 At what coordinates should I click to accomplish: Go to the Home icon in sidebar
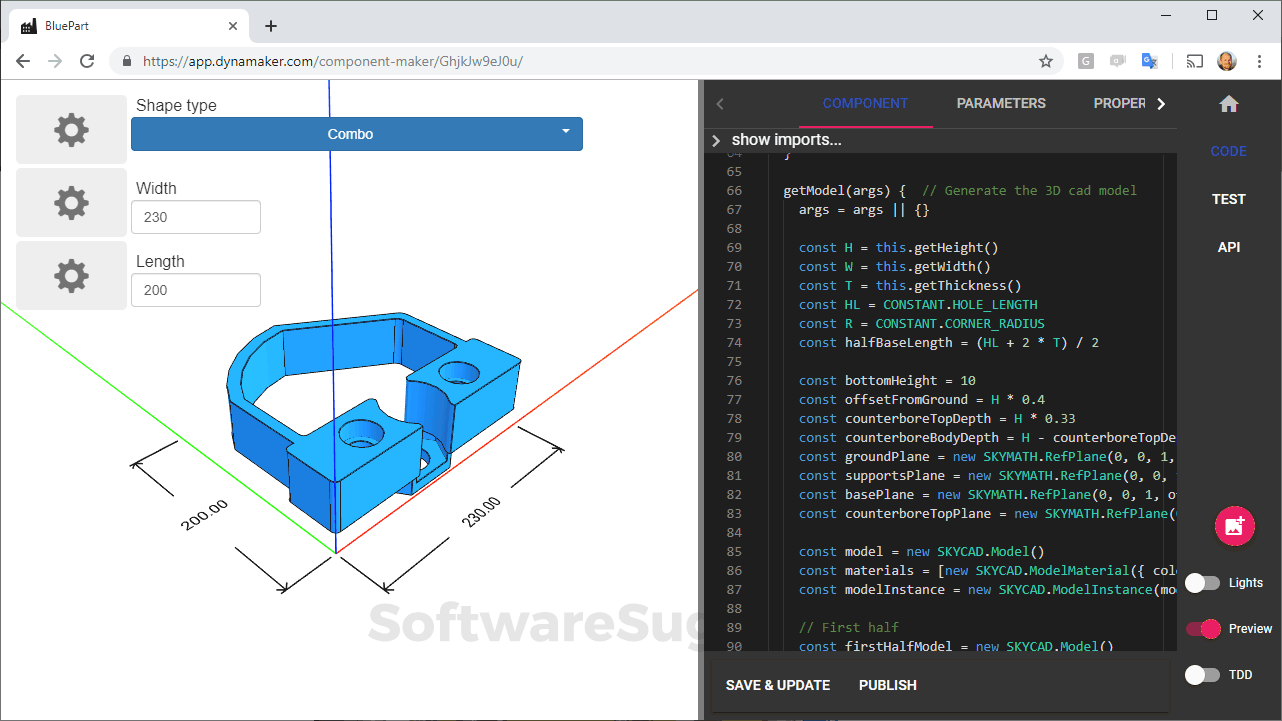(x=1229, y=104)
